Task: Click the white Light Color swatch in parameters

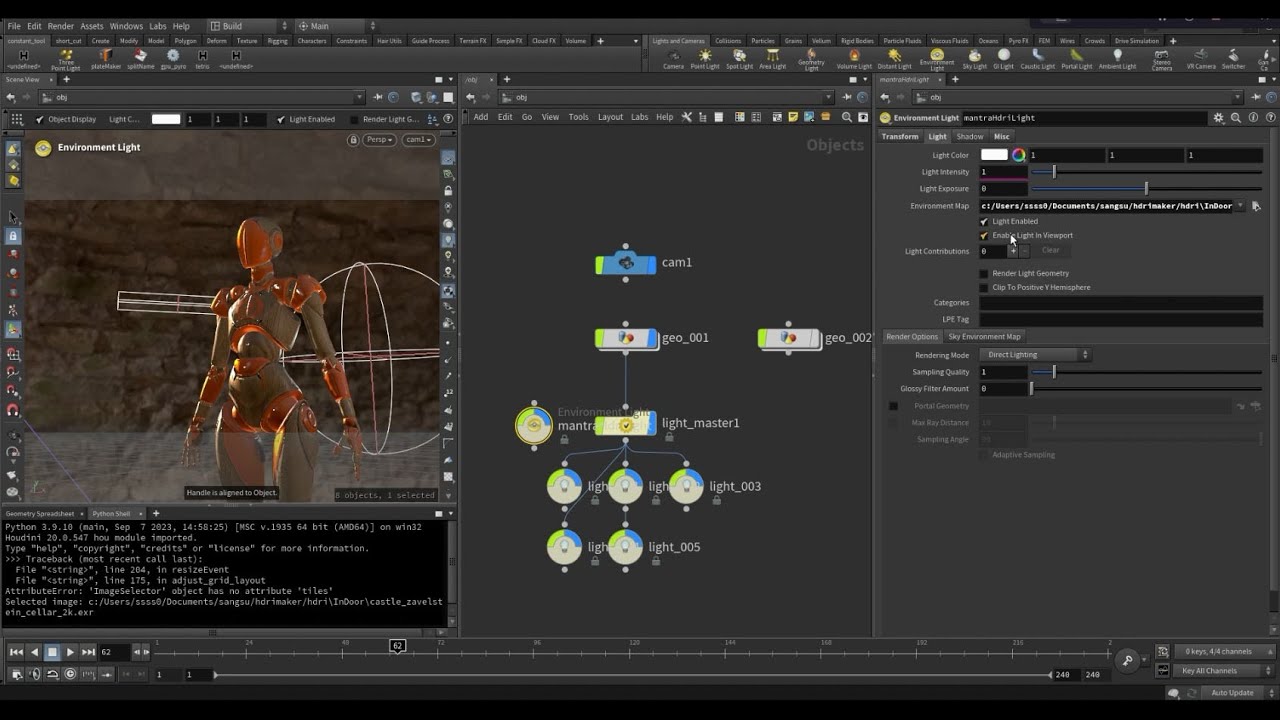Action: (994, 155)
